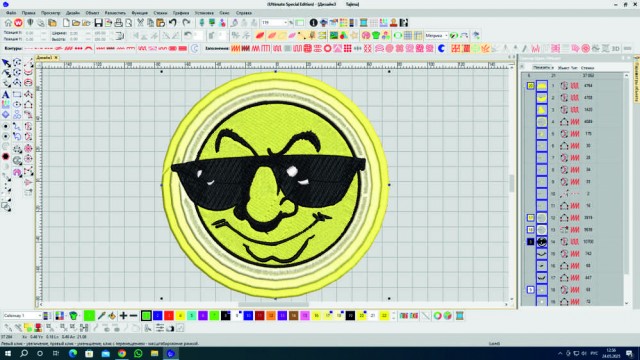Open the Показать dropdown in the object list
Viewport: 640px width, 360px height.
point(543,68)
